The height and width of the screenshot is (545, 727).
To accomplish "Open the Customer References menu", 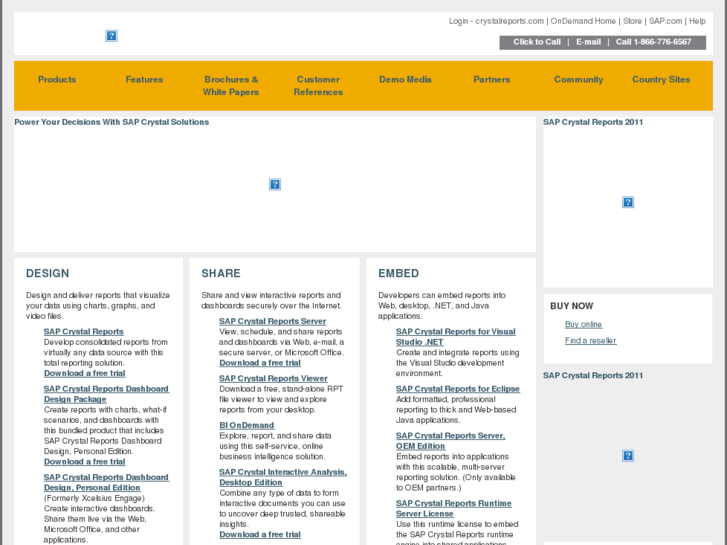I will (318, 86).
